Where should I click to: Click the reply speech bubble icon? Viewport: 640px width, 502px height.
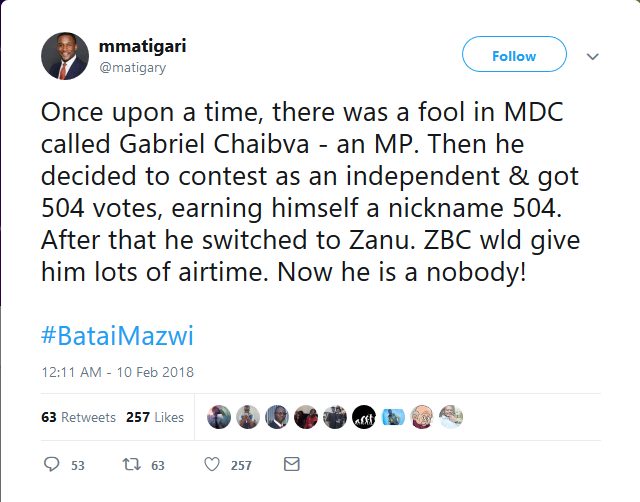(53, 465)
